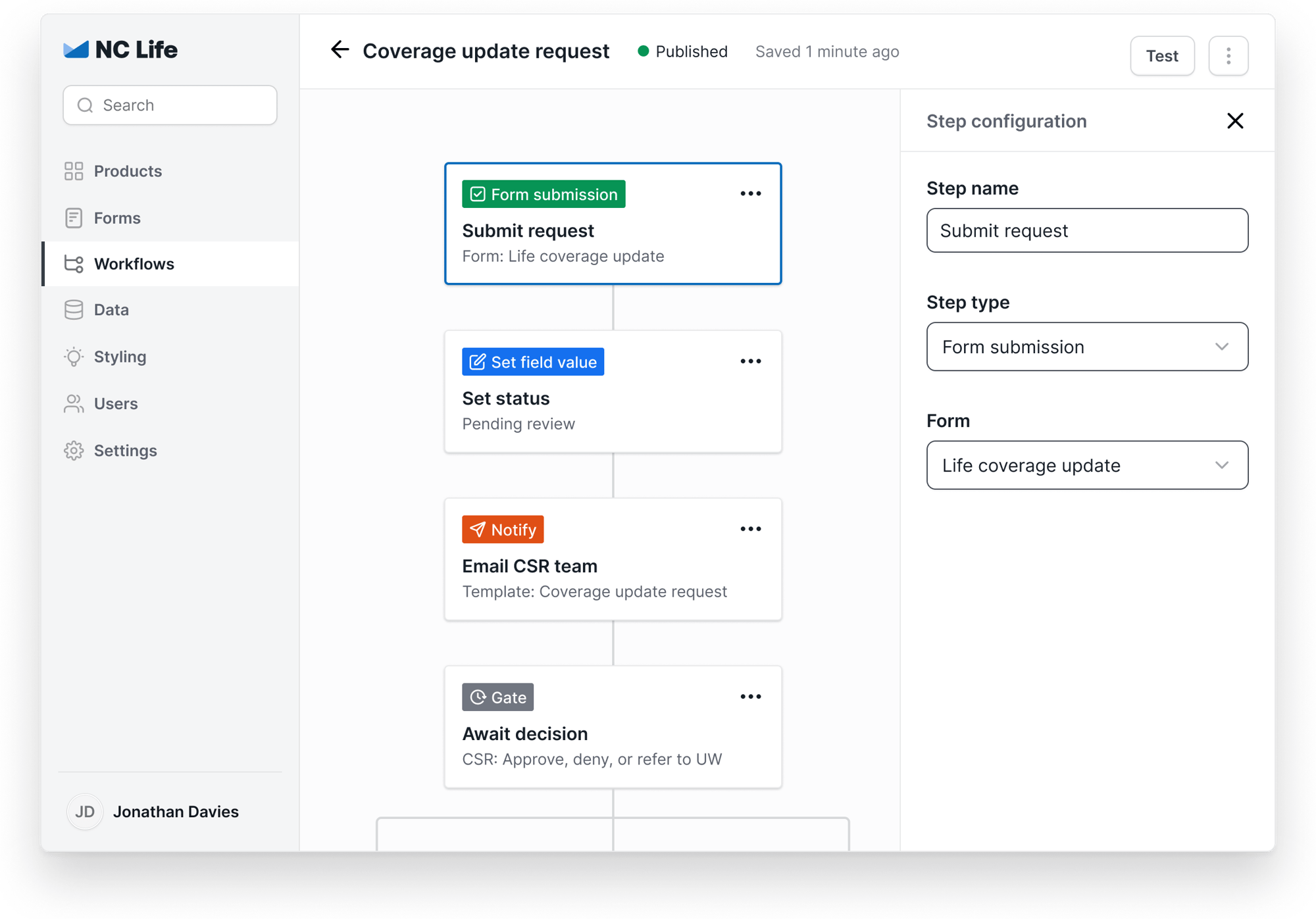1316x919 pixels.
Task: Click Form: Life coverage update text
Action: click(x=563, y=256)
